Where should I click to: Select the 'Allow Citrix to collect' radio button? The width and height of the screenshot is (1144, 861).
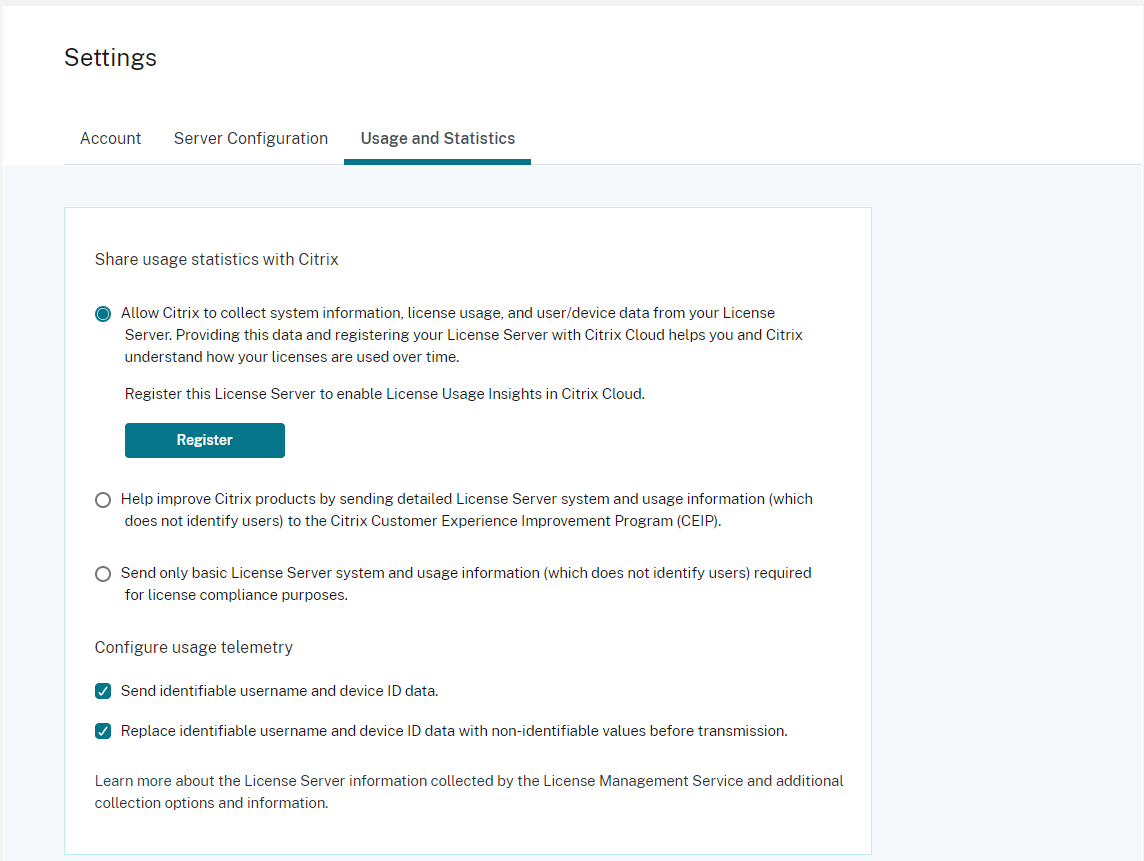coord(103,314)
